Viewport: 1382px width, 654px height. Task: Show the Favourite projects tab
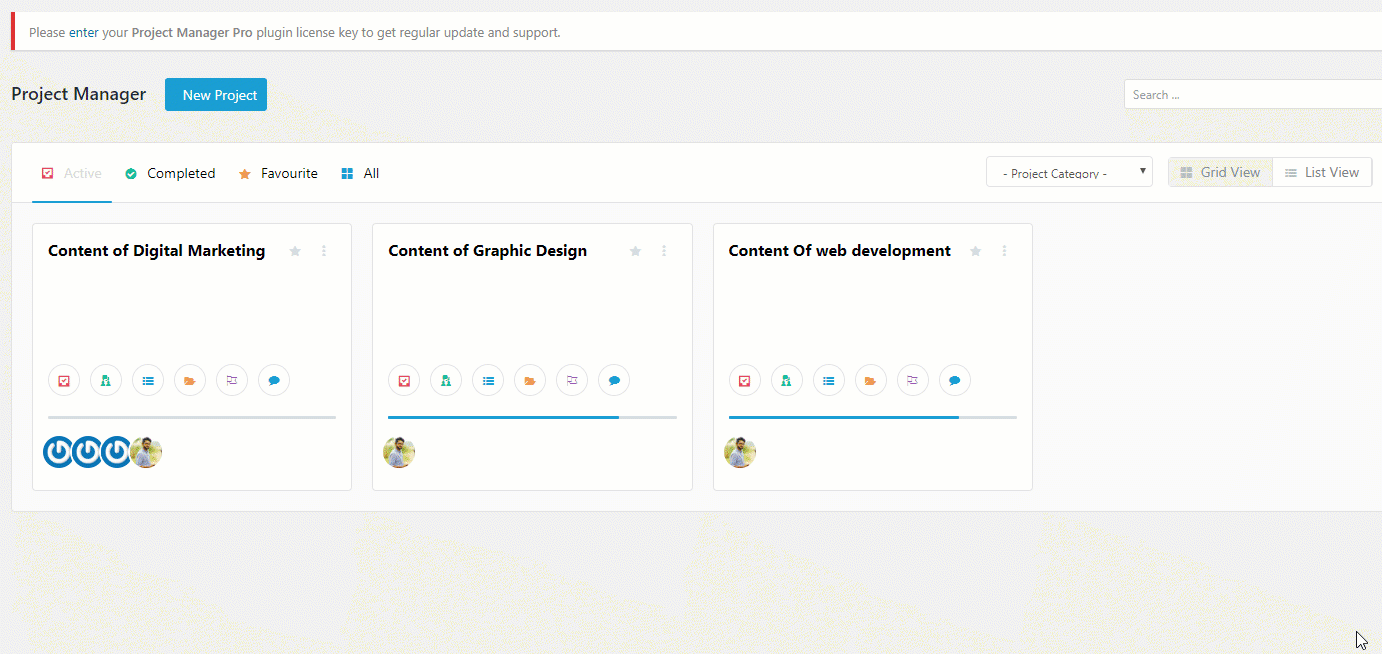[278, 173]
